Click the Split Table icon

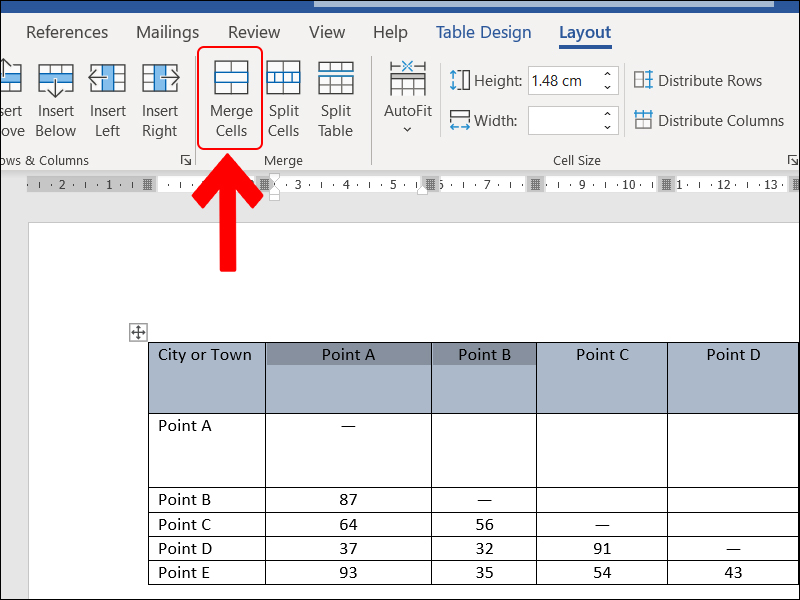pyautogui.click(x=335, y=99)
